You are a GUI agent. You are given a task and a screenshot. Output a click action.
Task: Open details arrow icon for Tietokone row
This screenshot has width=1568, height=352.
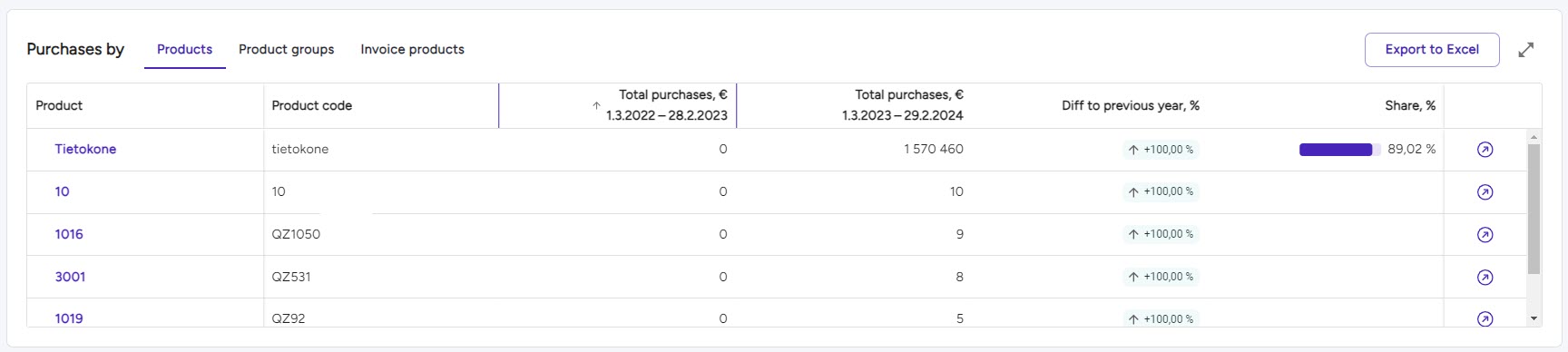pos(1485,150)
